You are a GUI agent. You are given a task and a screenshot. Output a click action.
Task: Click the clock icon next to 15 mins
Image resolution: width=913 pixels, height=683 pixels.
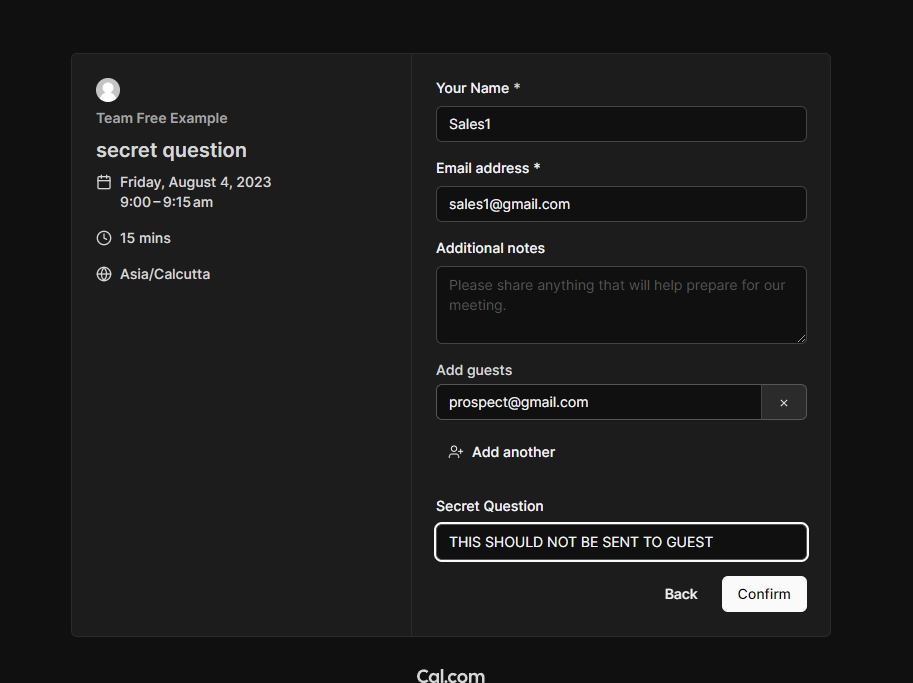[x=104, y=238]
